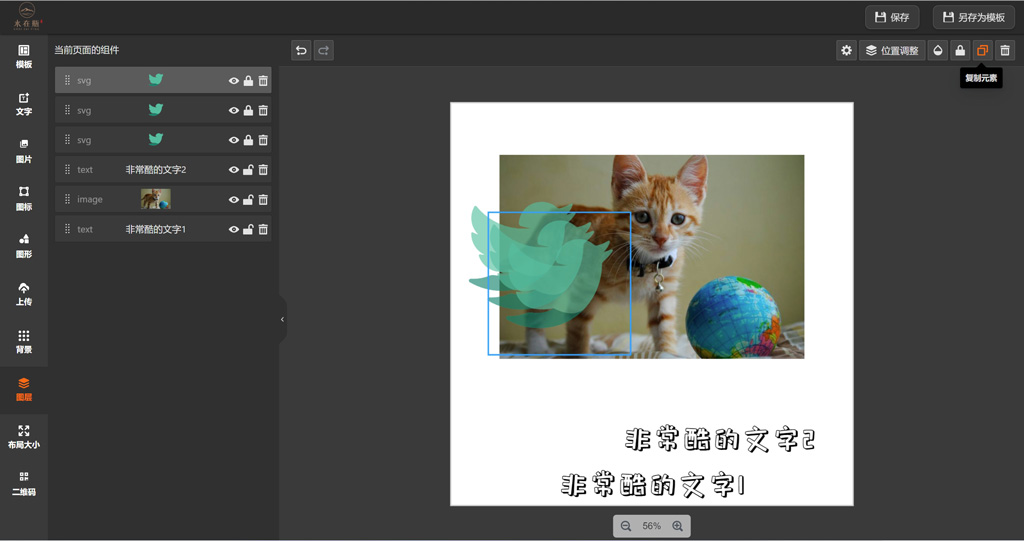This screenshot has height=541, width=1024.
Task: Delete the highlighted svg layer
Action: 263,81
